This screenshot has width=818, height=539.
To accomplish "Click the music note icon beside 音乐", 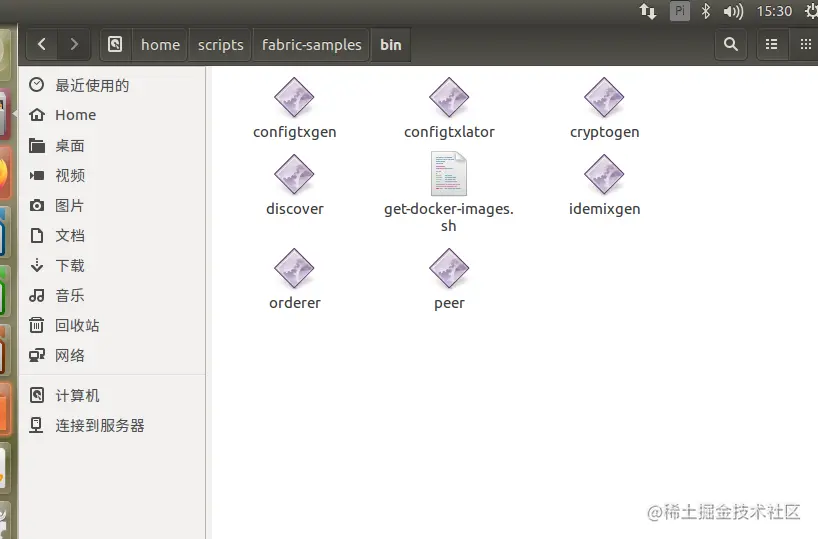I will tap(37, 295).
